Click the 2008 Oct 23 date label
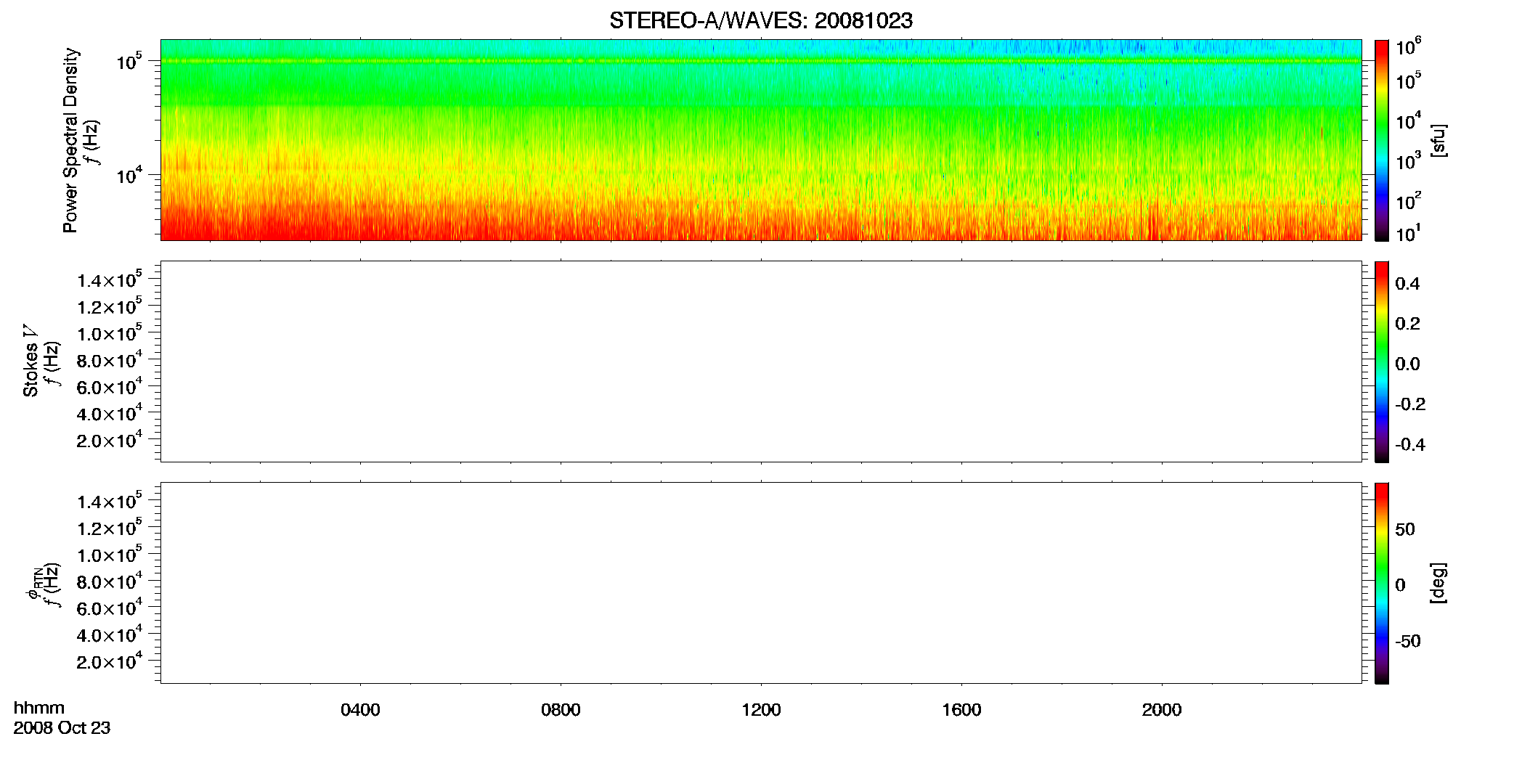1522x784 pixels. click(x=62, y=728)
